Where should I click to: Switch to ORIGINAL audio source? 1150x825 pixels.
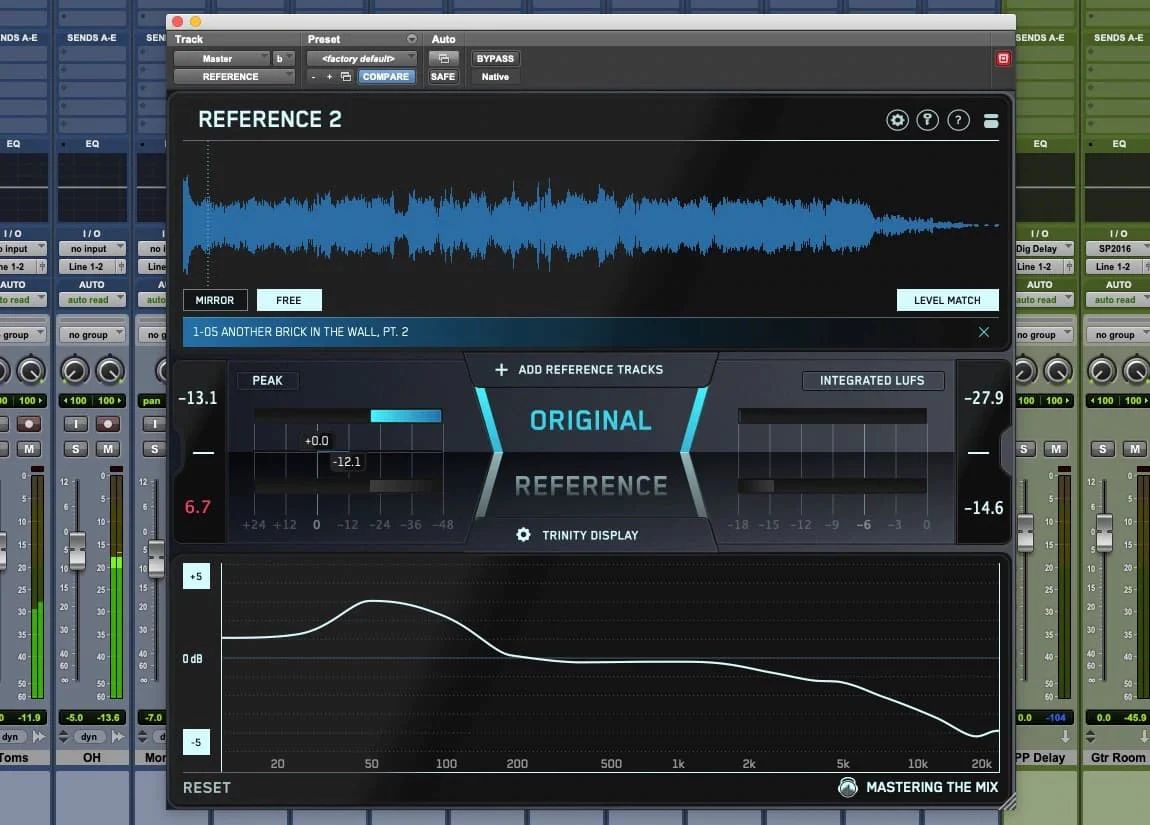point(590,421)
